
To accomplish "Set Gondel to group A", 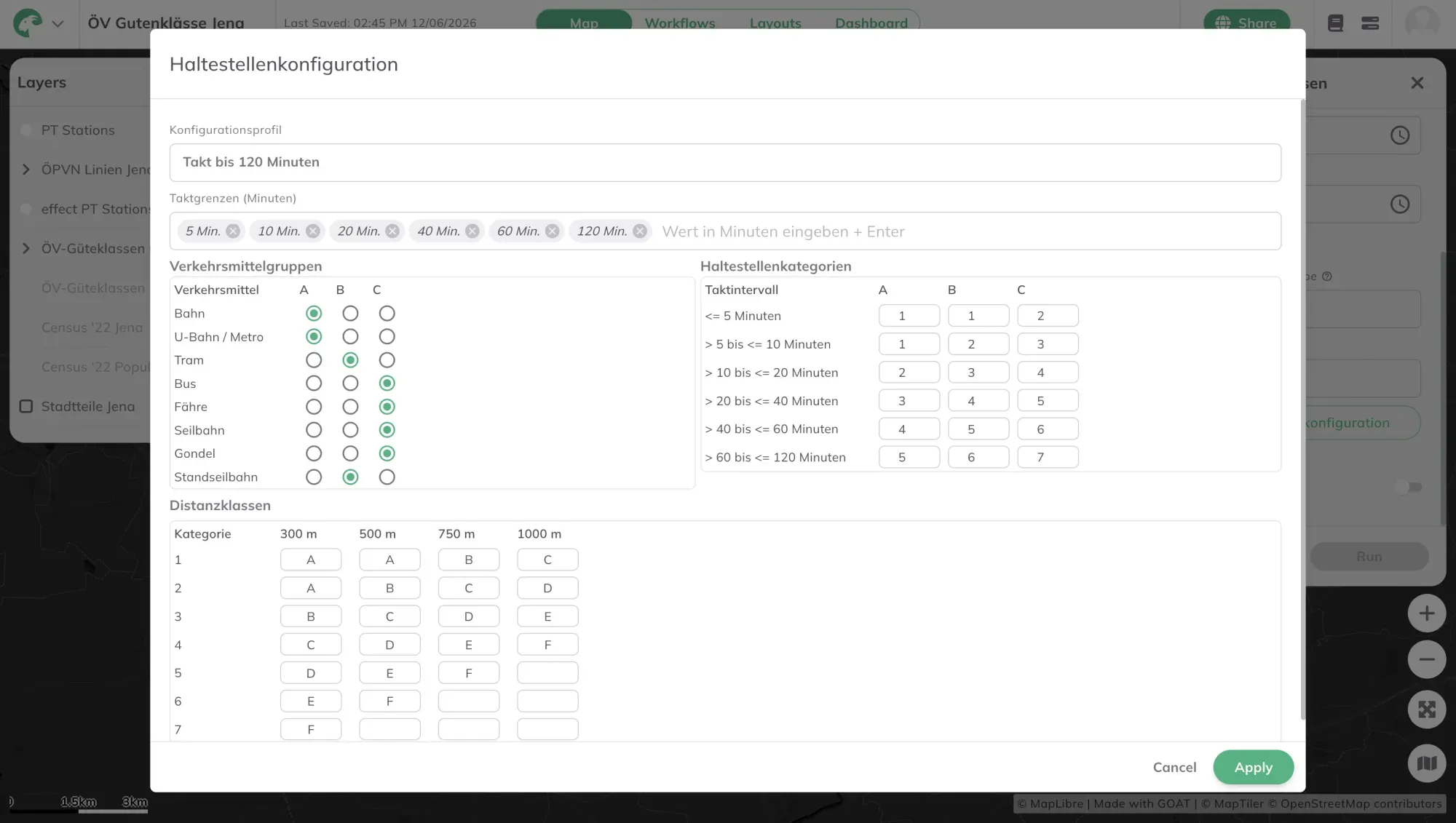I will click(x=314, y=453).
